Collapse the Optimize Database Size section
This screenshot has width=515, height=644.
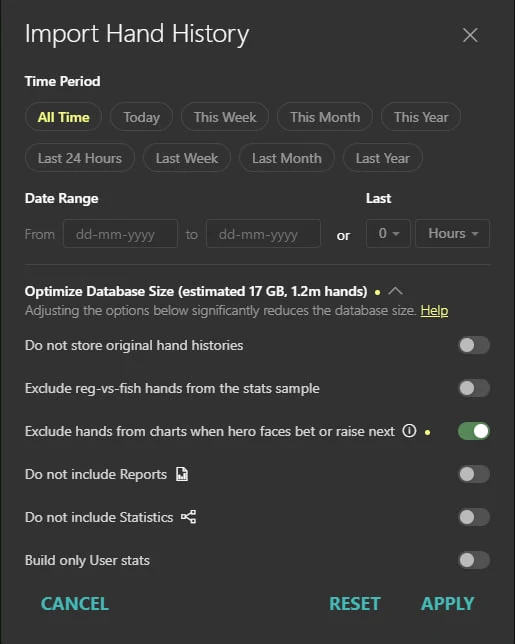pyautogui.click(x=395, y=291)
